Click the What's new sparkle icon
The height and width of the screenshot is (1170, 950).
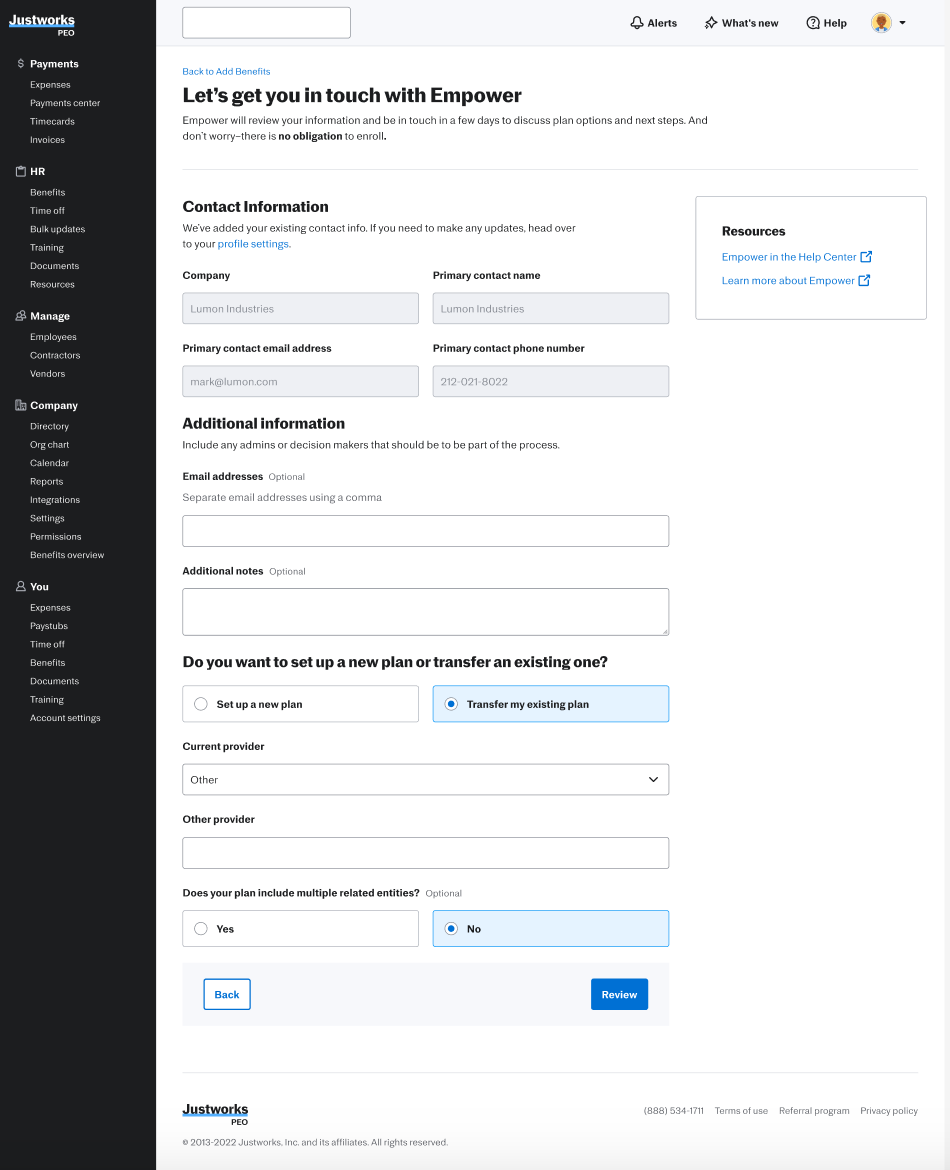[711, 23]
